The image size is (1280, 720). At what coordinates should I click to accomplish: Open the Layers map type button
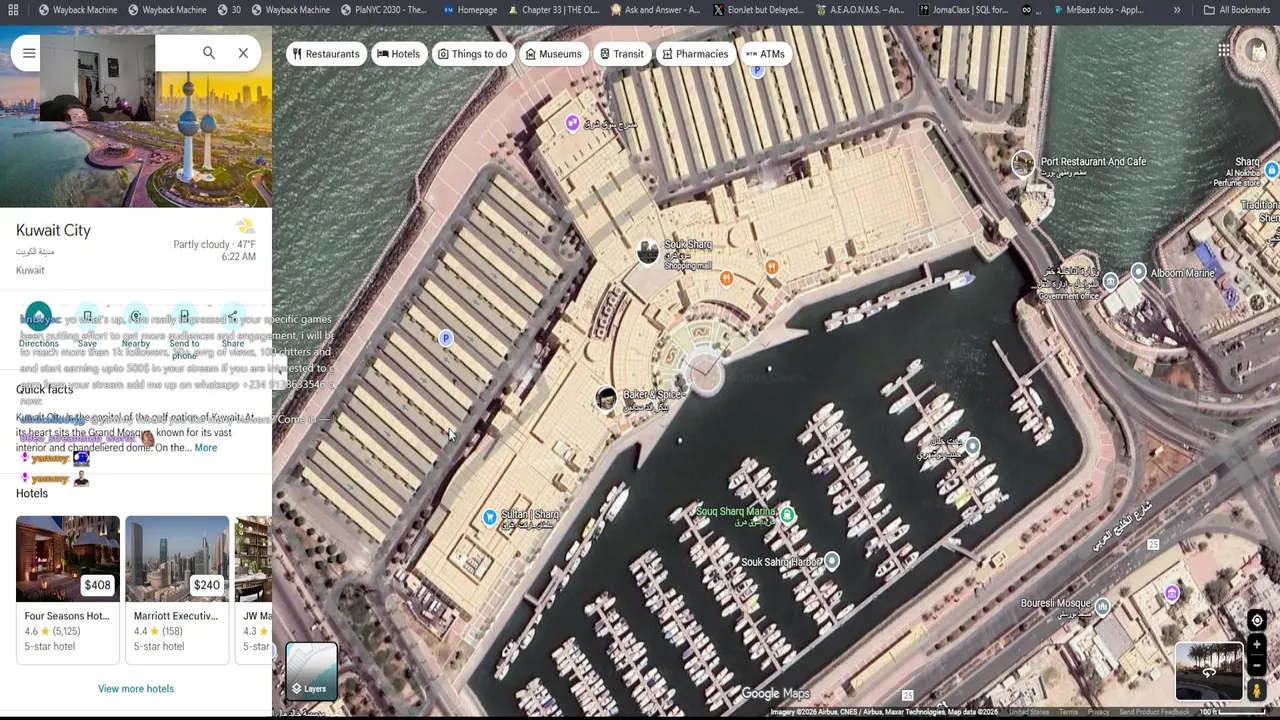[x=312, y=670]
